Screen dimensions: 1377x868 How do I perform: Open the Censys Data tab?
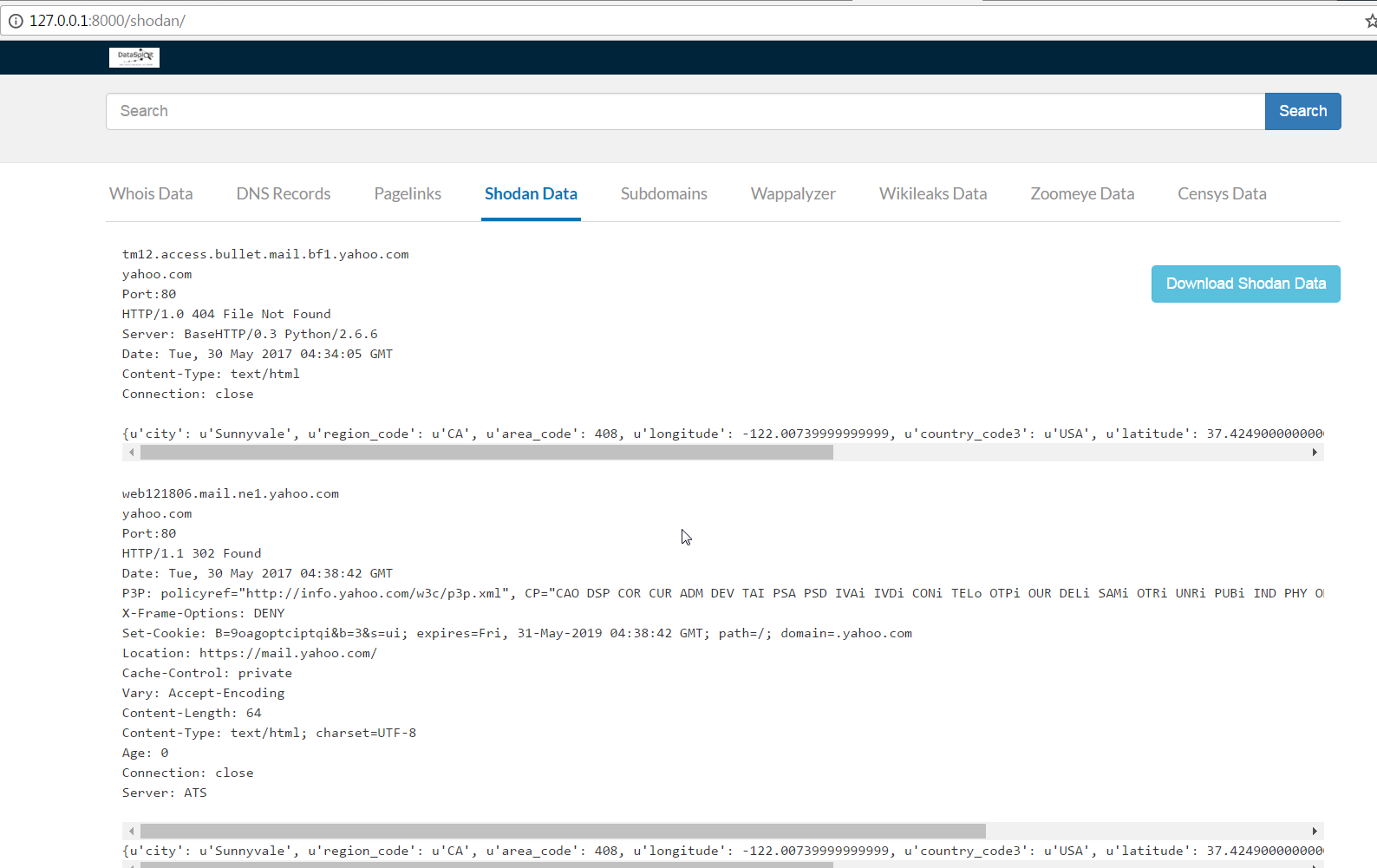click(x=1222, y=194)
